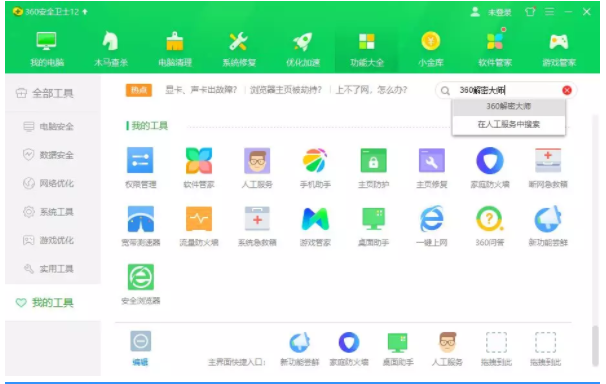
Task: Open 家庭防火墙 shortcut in bottom bar
Action: 349,348
